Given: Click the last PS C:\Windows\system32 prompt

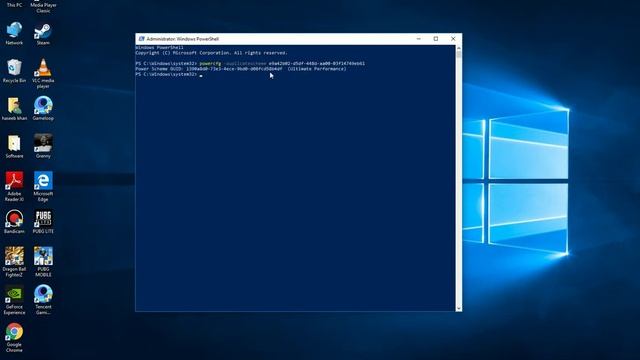Looking at the screenshot, I should tap(166, 74).
